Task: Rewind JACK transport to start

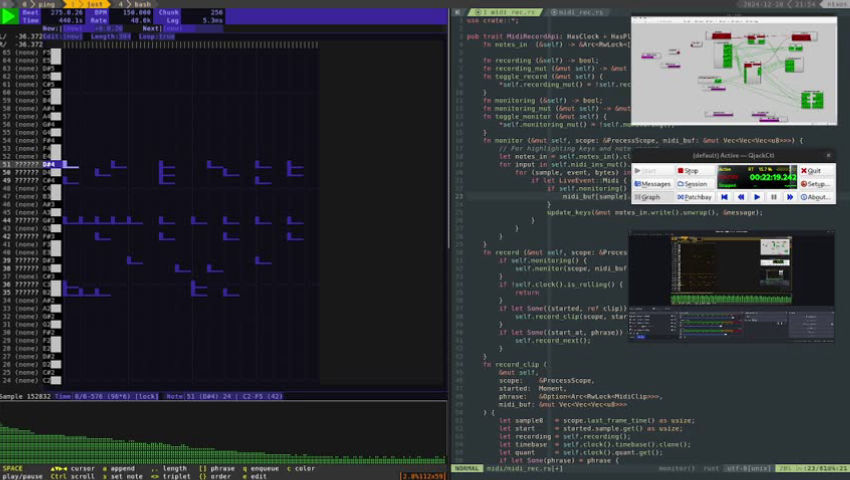Action: coord(725,197)
